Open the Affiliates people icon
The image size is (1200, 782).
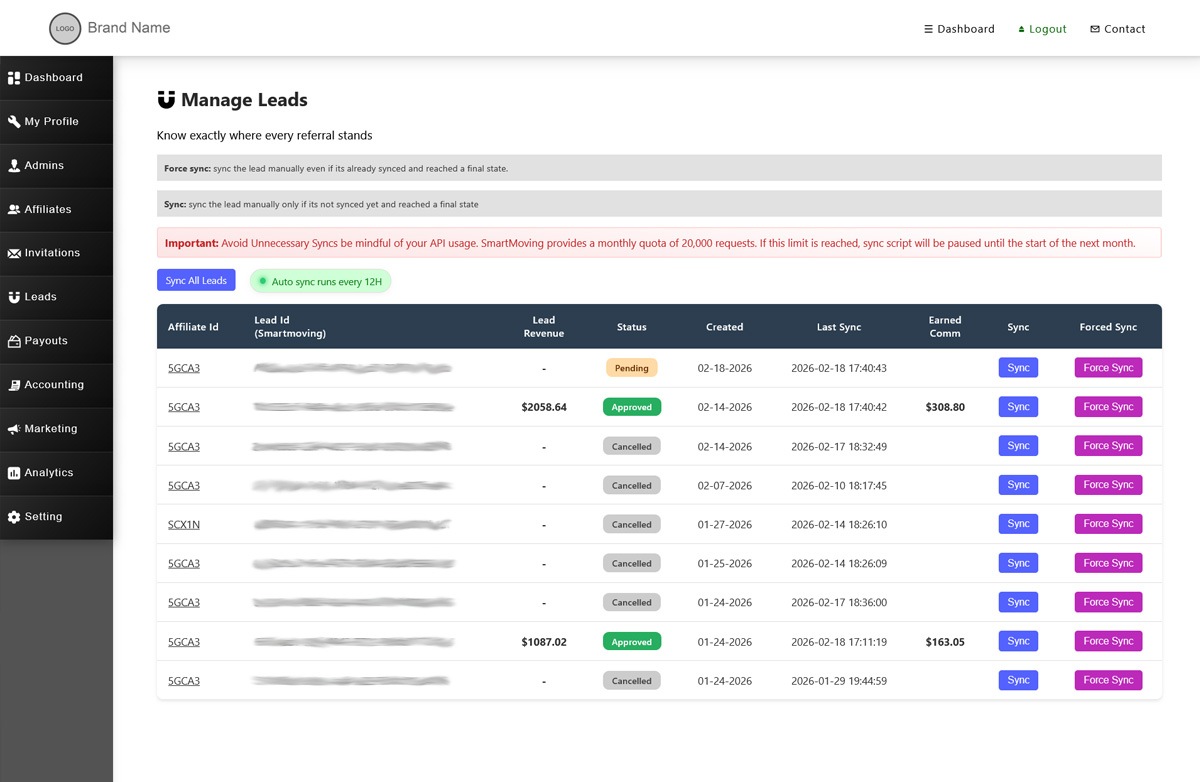pyautogui.click(x=13, y=209)
